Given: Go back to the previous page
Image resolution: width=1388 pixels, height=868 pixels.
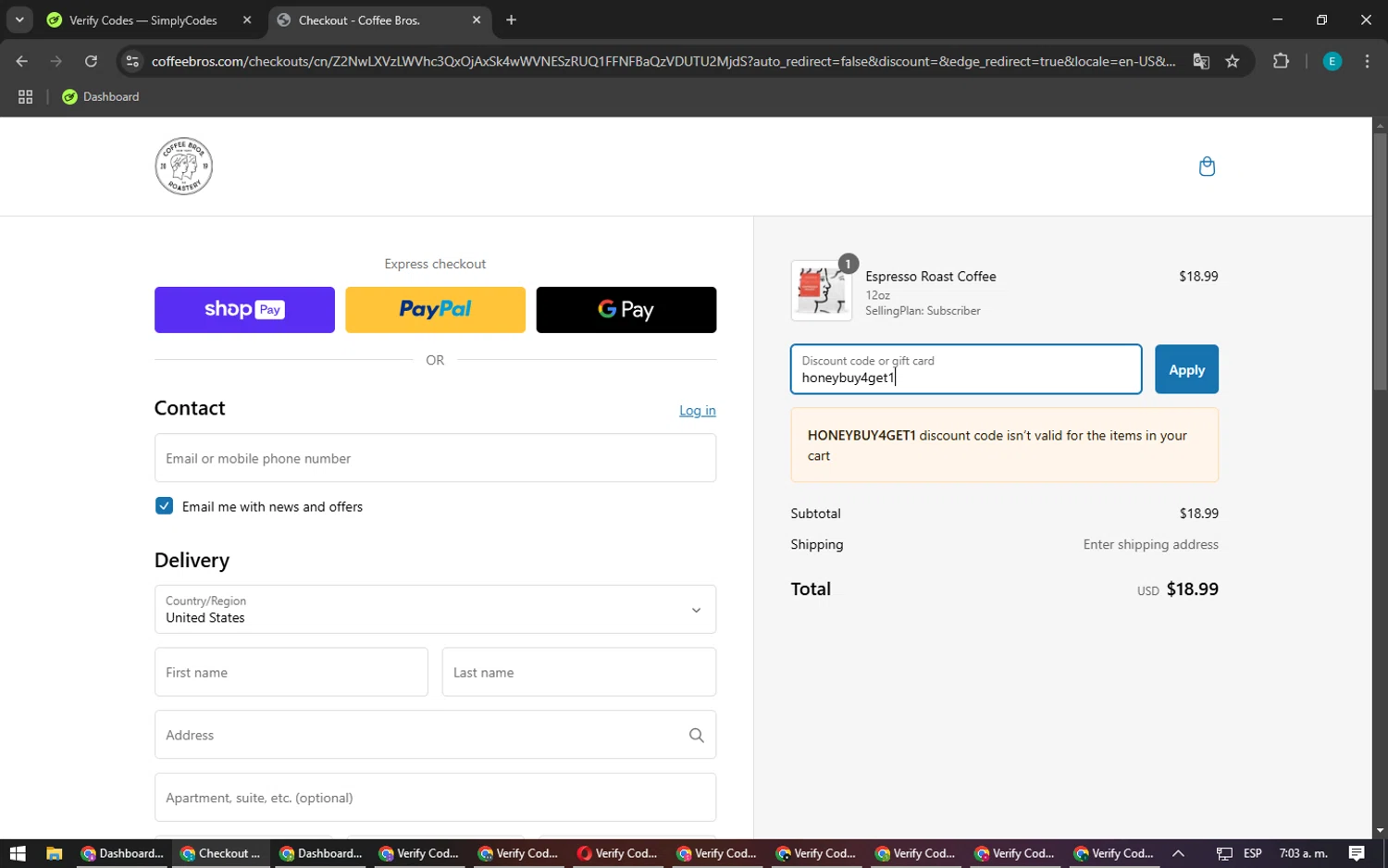Looking at the screenshot, I should point(21,61).
